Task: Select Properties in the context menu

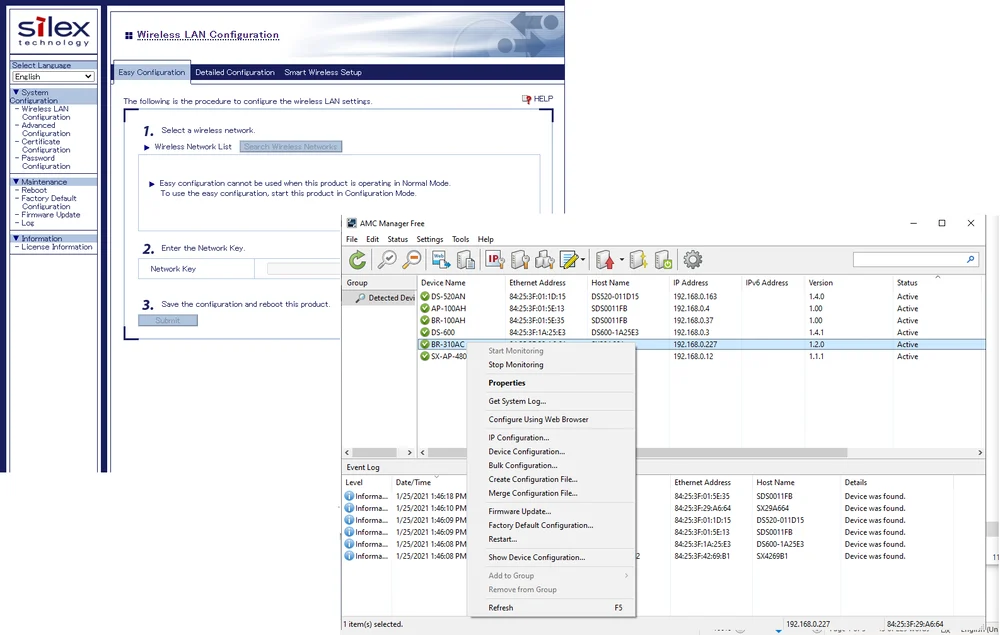Action: click(x=506, y=383)
